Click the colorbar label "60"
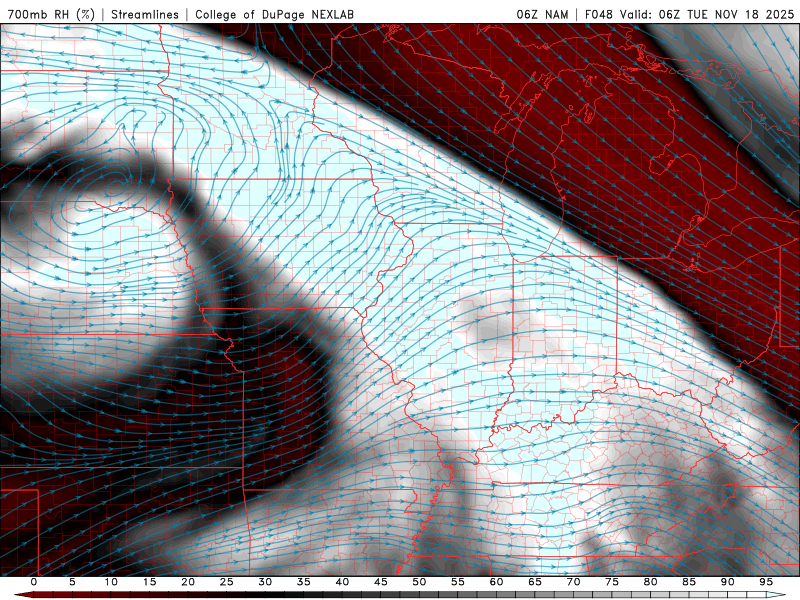This screenshot has width=800, height=600. click(x=496, y=582)
